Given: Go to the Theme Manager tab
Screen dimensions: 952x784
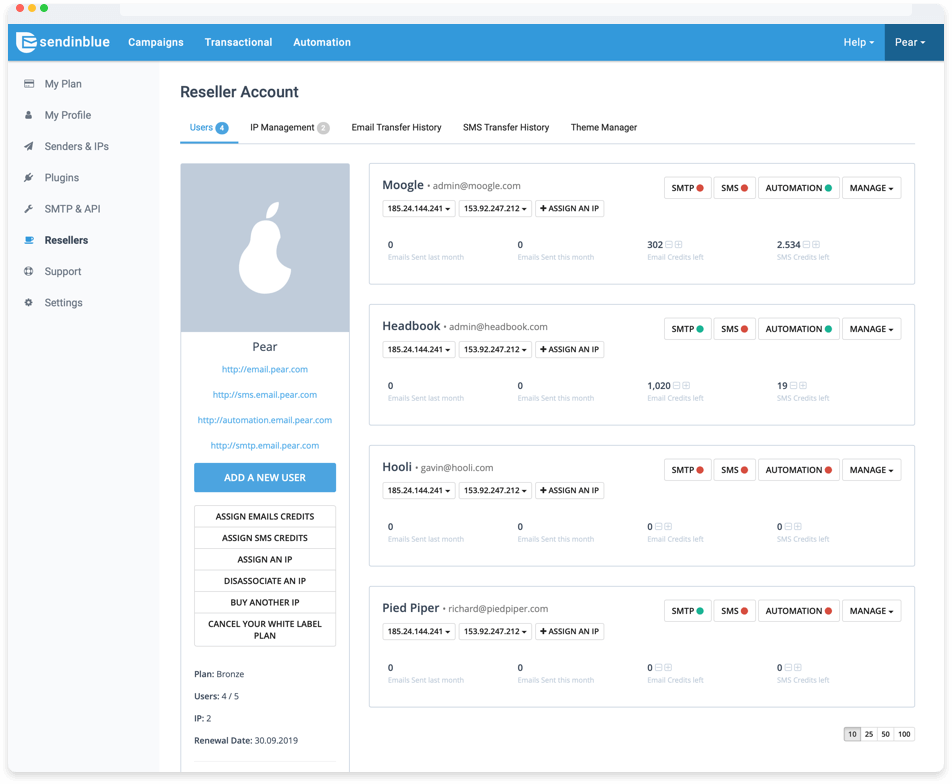Looking at the screenshot, I should [604, 128].
